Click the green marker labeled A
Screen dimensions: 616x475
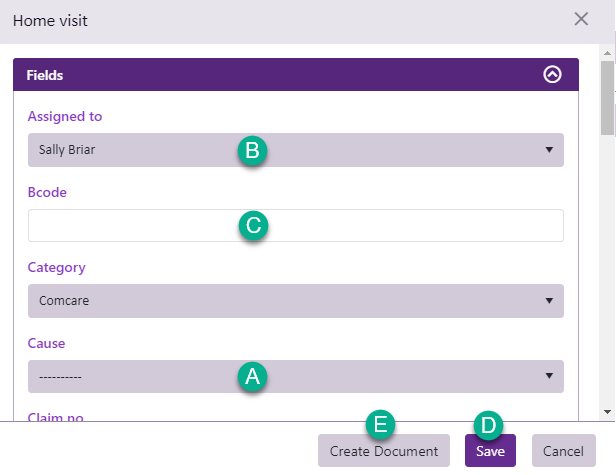tap(252, 376)
